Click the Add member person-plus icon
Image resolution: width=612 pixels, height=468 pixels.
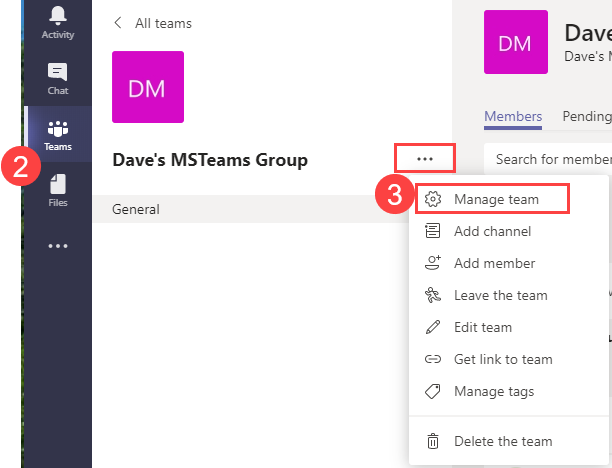(433, 263)
